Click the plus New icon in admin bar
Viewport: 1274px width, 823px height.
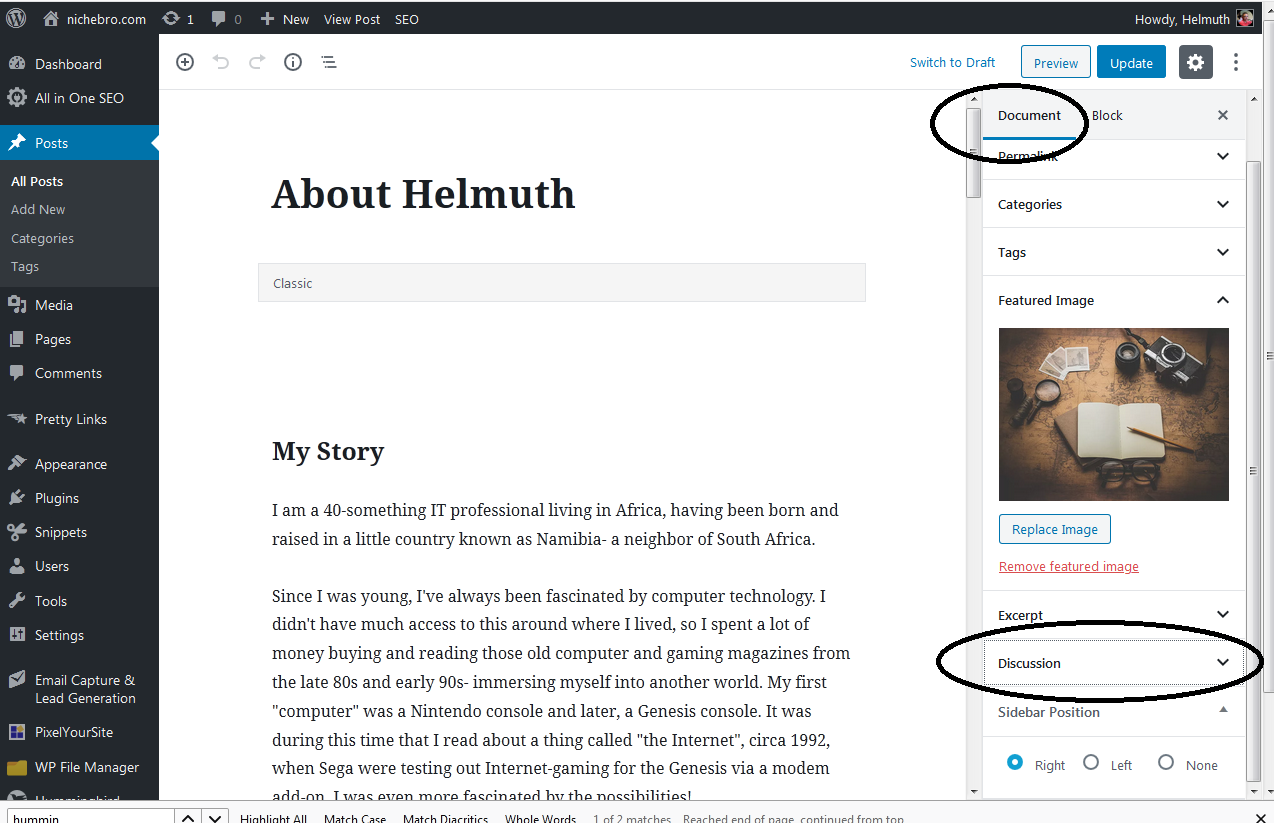pos(267,19)
